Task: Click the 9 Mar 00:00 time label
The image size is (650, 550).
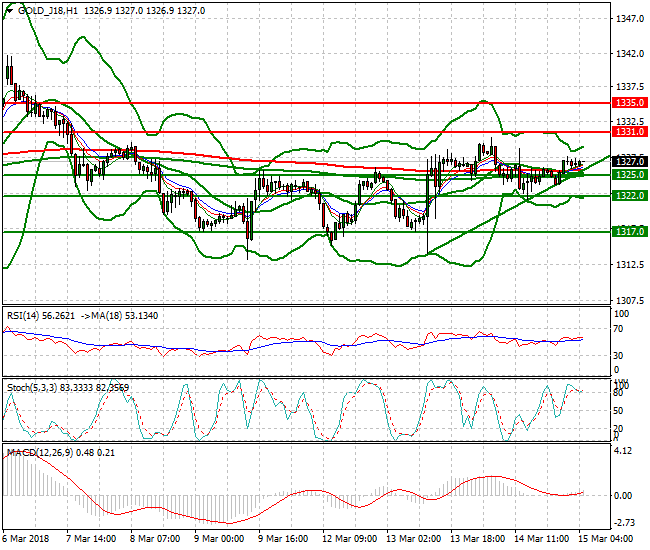Action: tap(220, 539)
